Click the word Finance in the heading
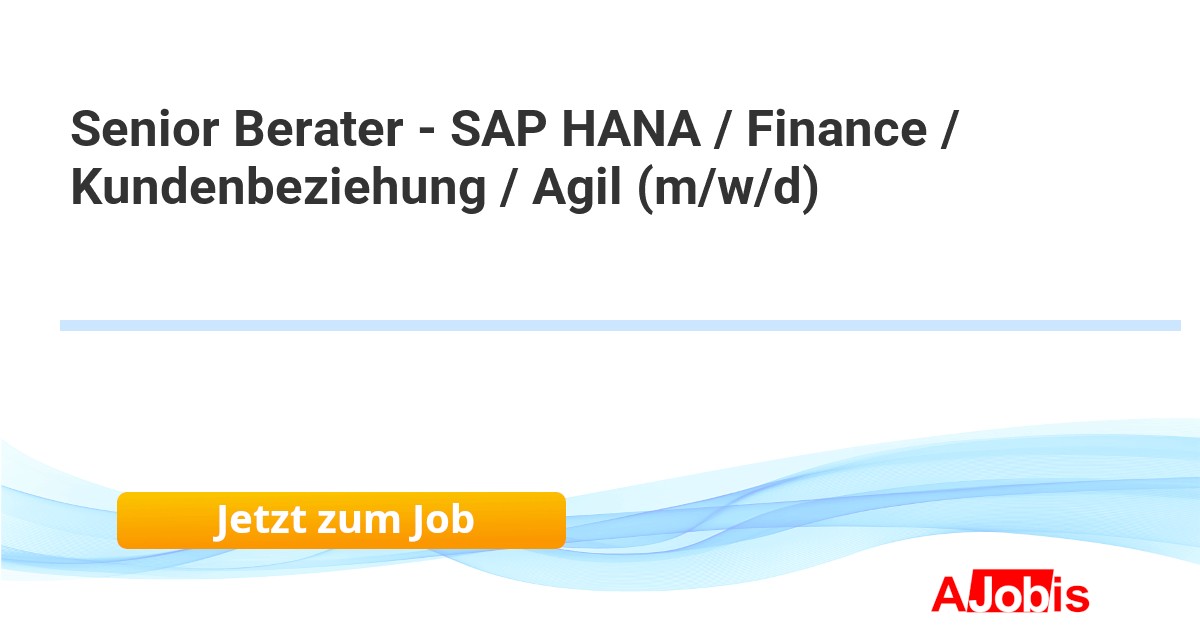 [836, 130]
